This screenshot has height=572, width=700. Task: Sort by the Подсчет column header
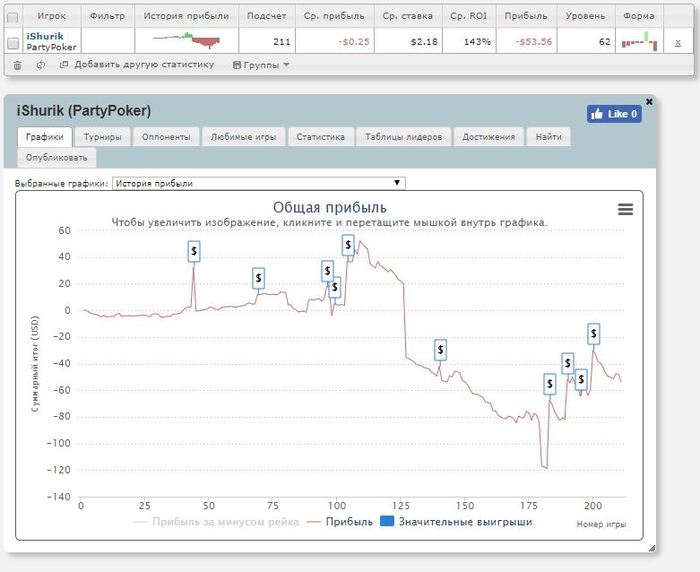click(267, 16)
